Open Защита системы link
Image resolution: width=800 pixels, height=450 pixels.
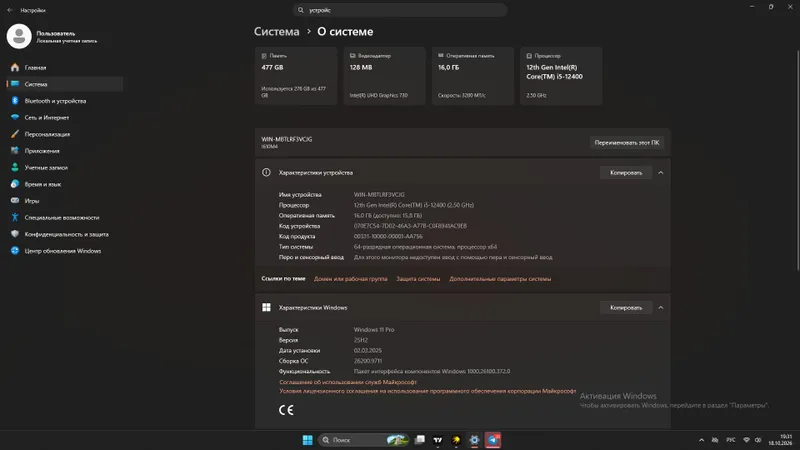pos(418,279)
